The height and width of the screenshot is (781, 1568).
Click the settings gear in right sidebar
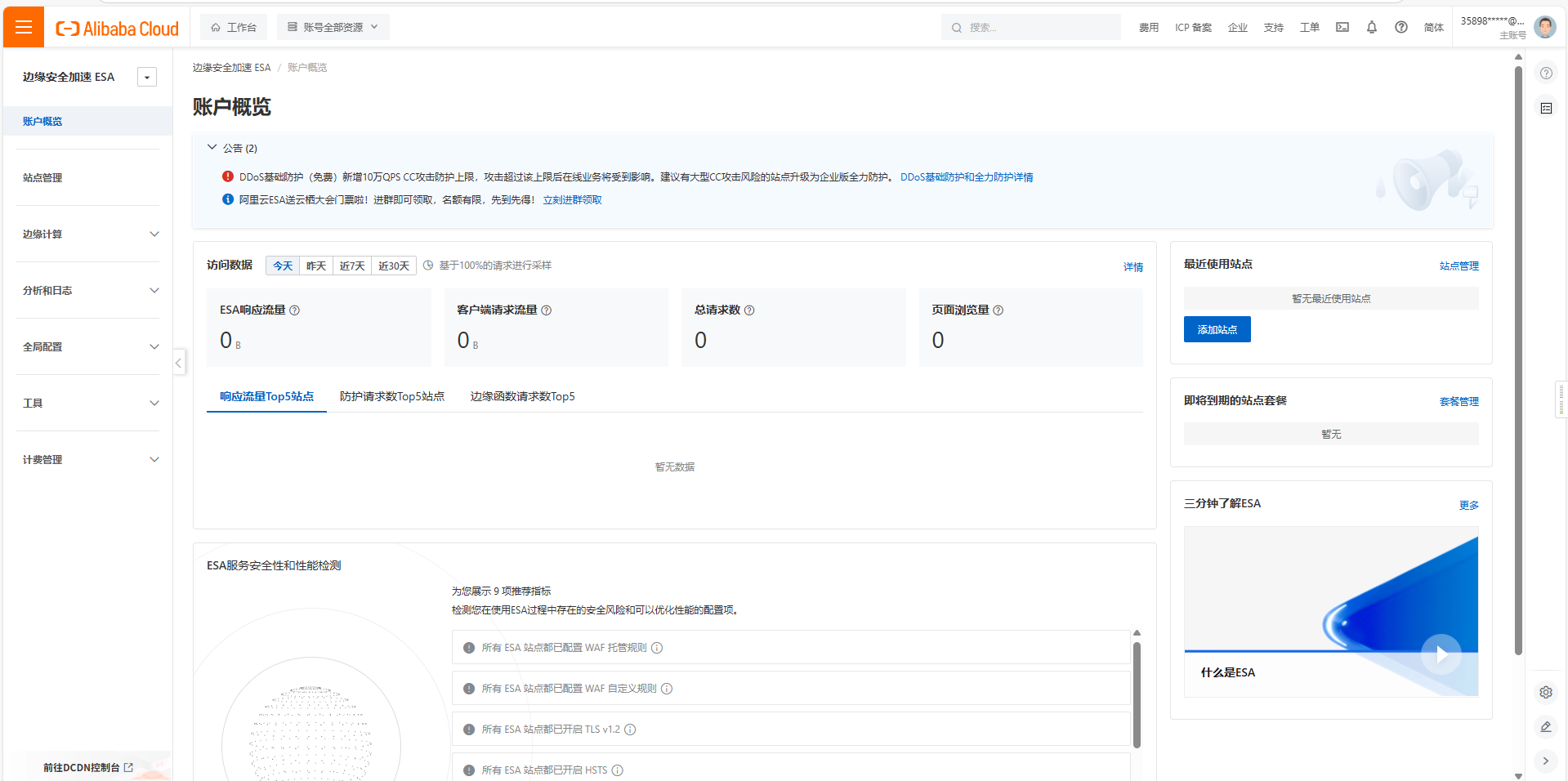pyautogui.click(x=1545, y=692)
